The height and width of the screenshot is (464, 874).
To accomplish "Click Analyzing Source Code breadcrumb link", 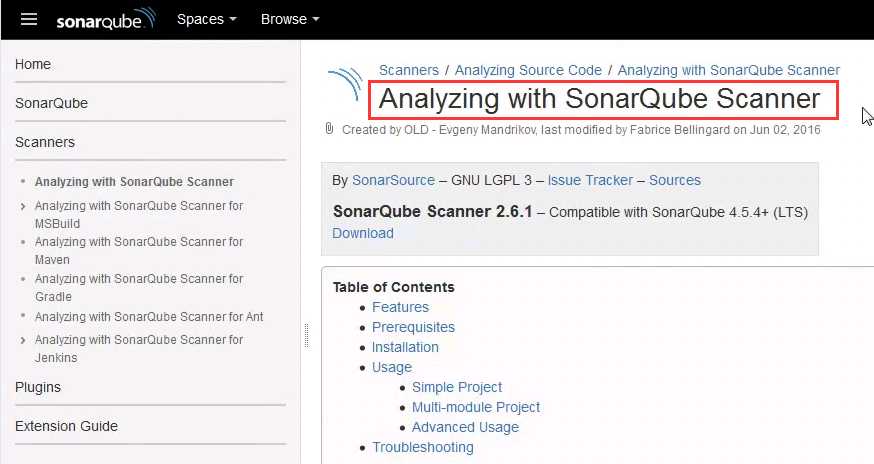I will 528,70.
